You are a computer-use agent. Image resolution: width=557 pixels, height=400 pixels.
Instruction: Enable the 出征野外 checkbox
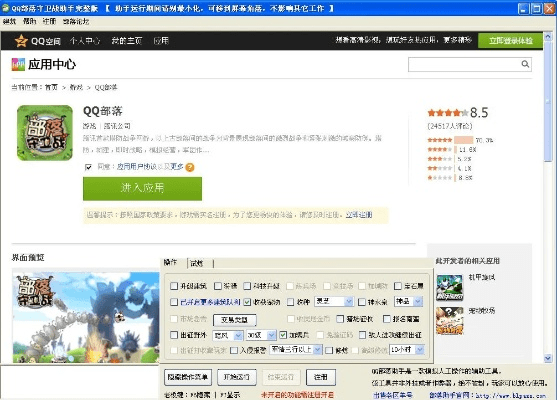pos(174,335)
